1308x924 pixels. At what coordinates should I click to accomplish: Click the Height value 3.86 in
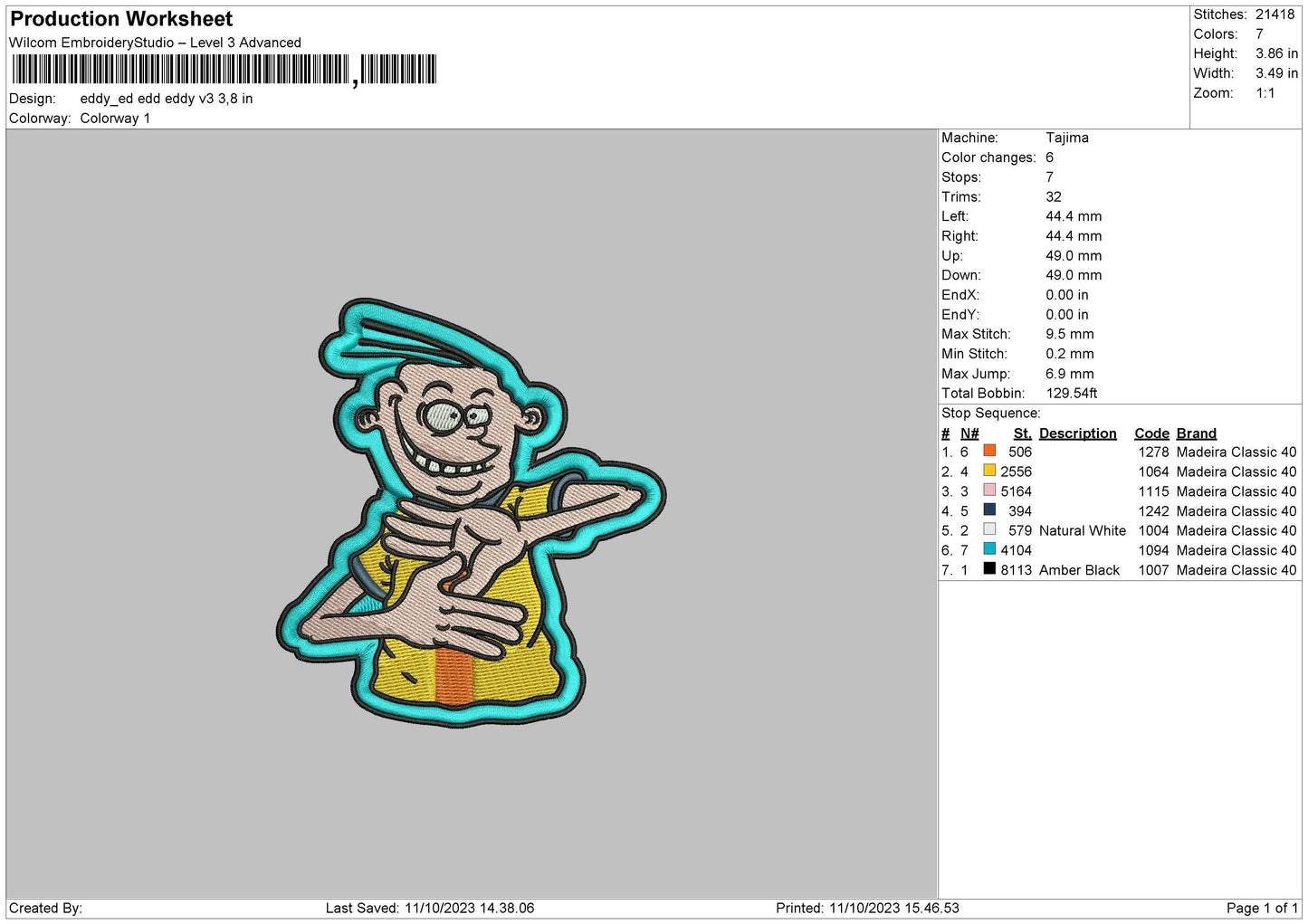[x=1276, y=54]
